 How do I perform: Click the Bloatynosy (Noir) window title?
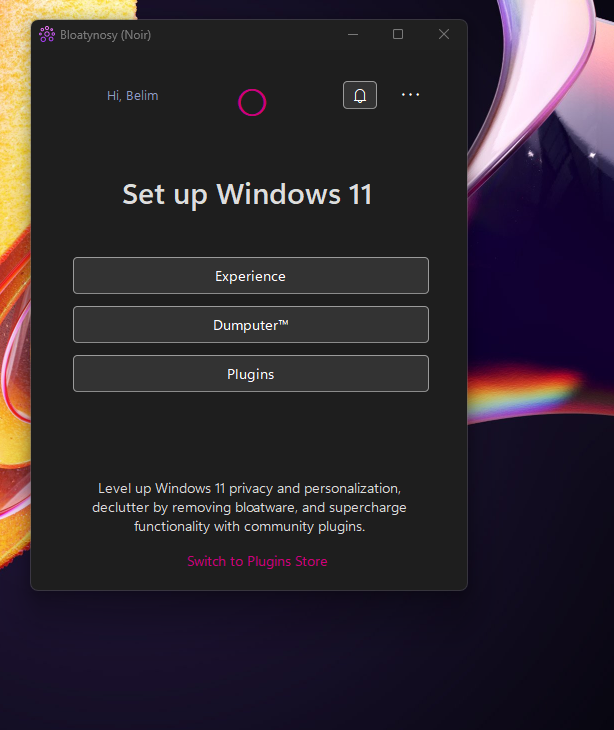tap(106, 35)
